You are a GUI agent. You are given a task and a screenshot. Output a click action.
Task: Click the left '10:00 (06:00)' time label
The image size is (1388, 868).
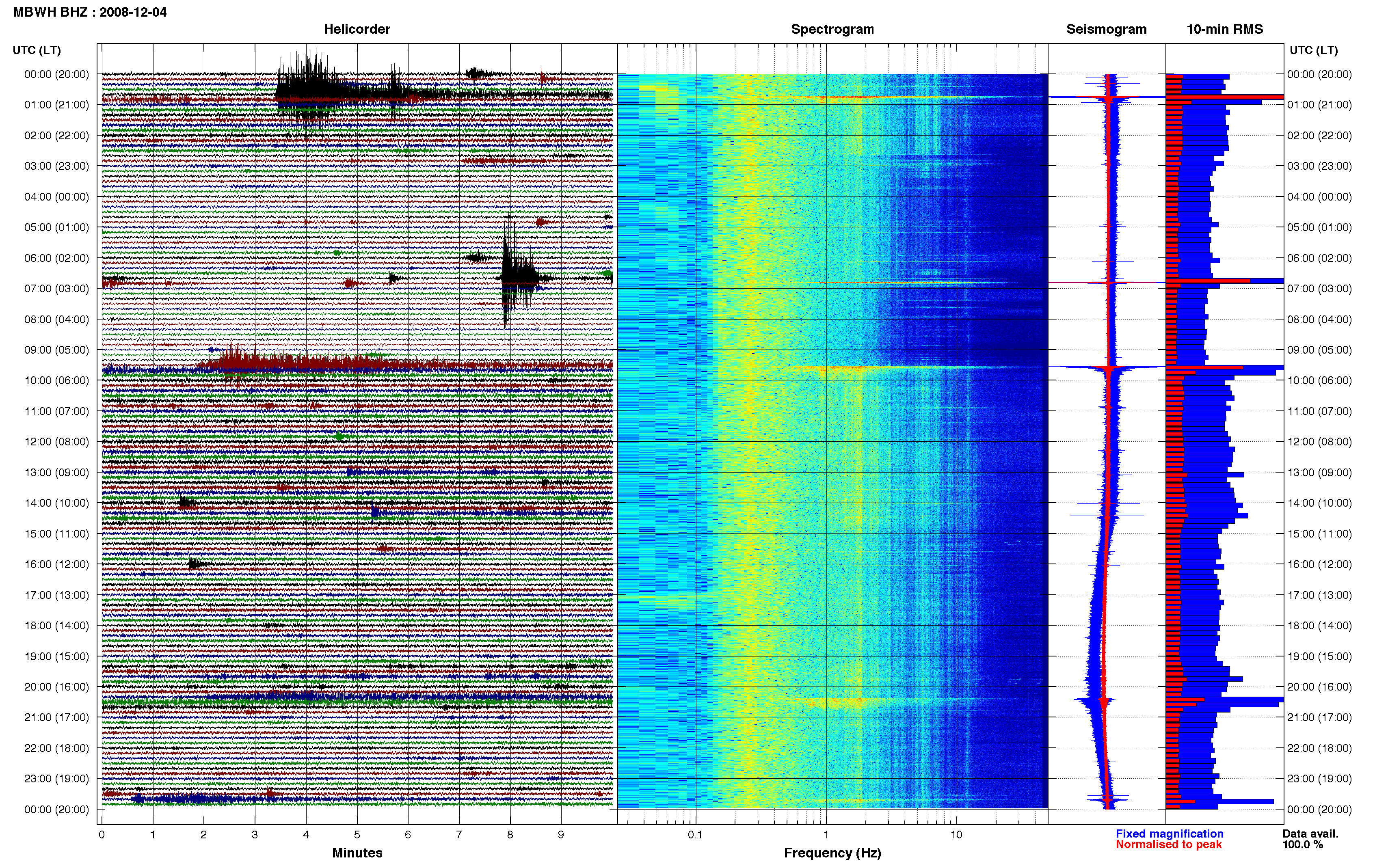56,380
